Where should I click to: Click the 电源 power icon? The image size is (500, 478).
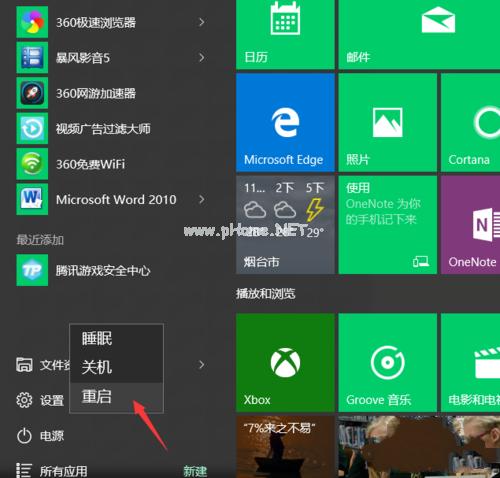click(24, 436)
